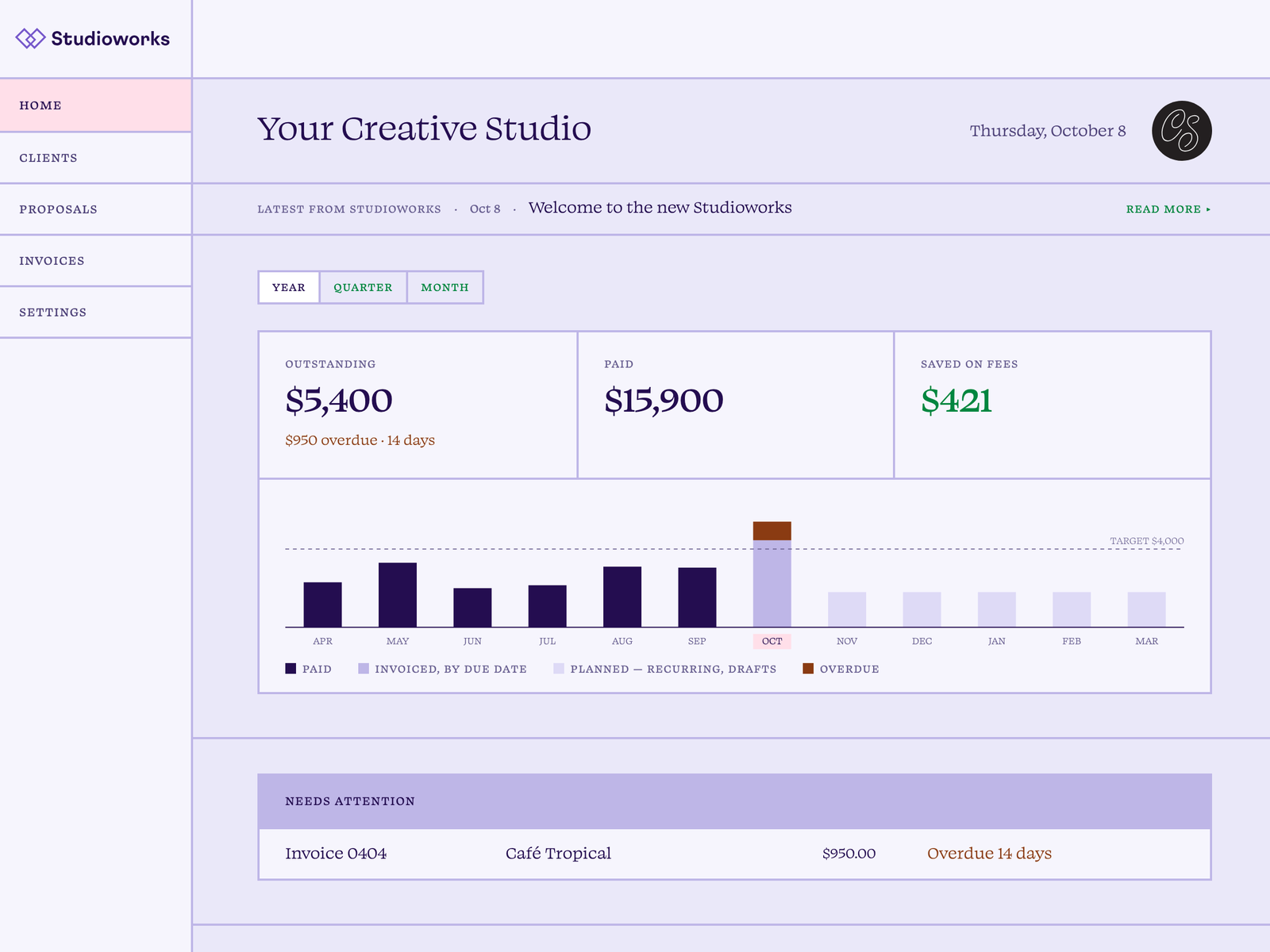Open the Proposals section

click(x=95, y=209)
